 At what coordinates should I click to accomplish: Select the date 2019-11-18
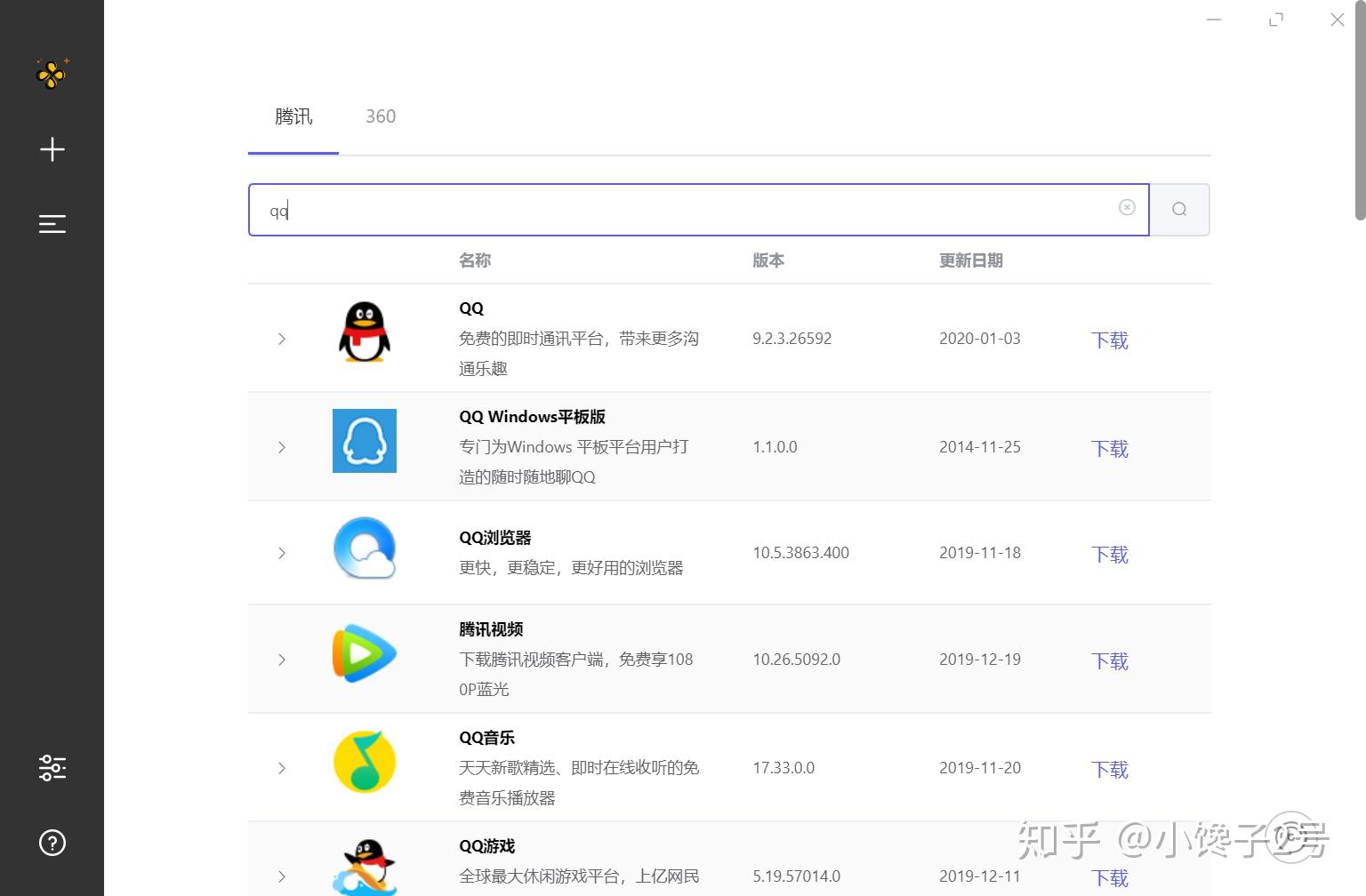[980, 553]
